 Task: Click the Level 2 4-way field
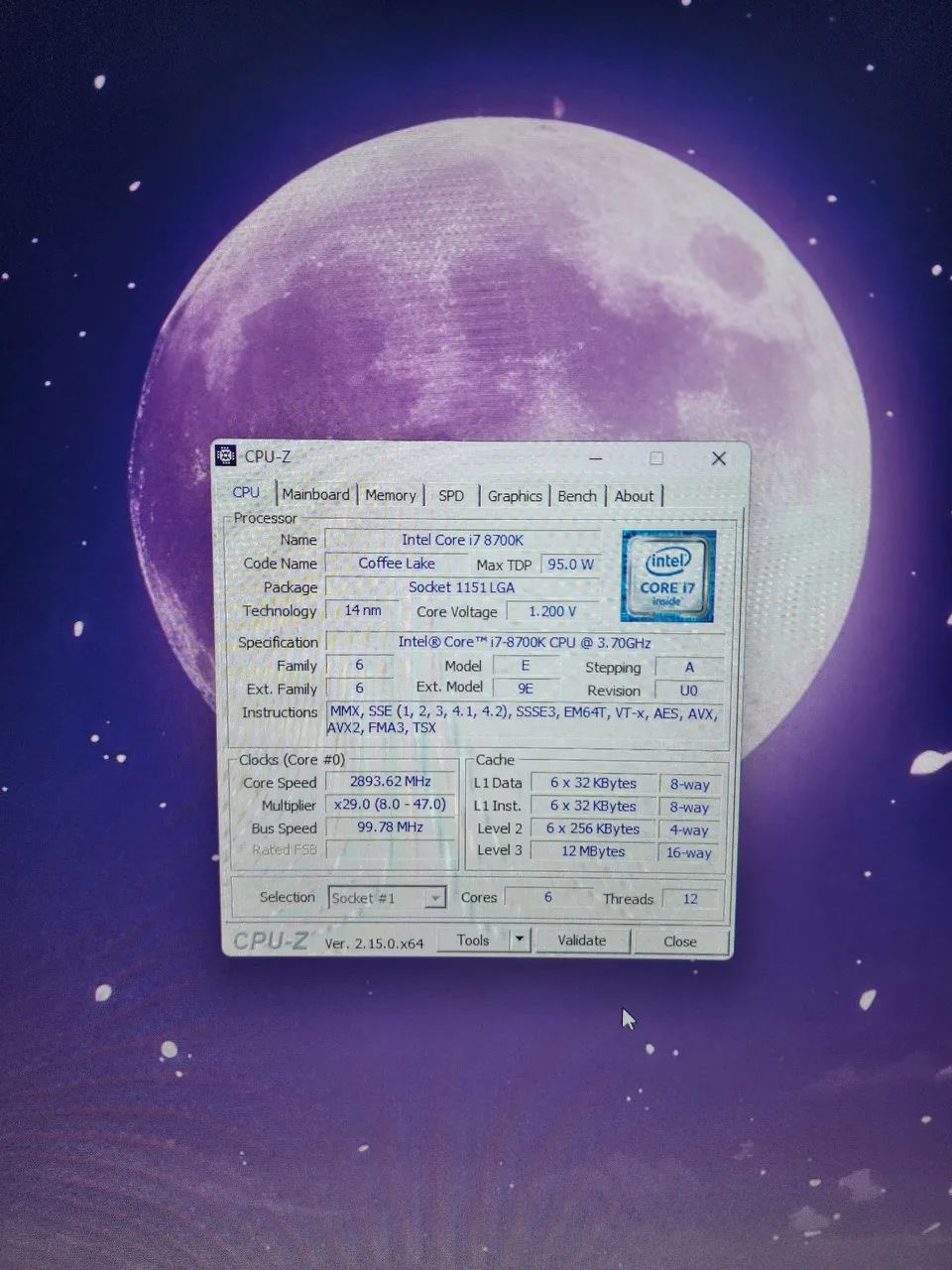[689, 829]
